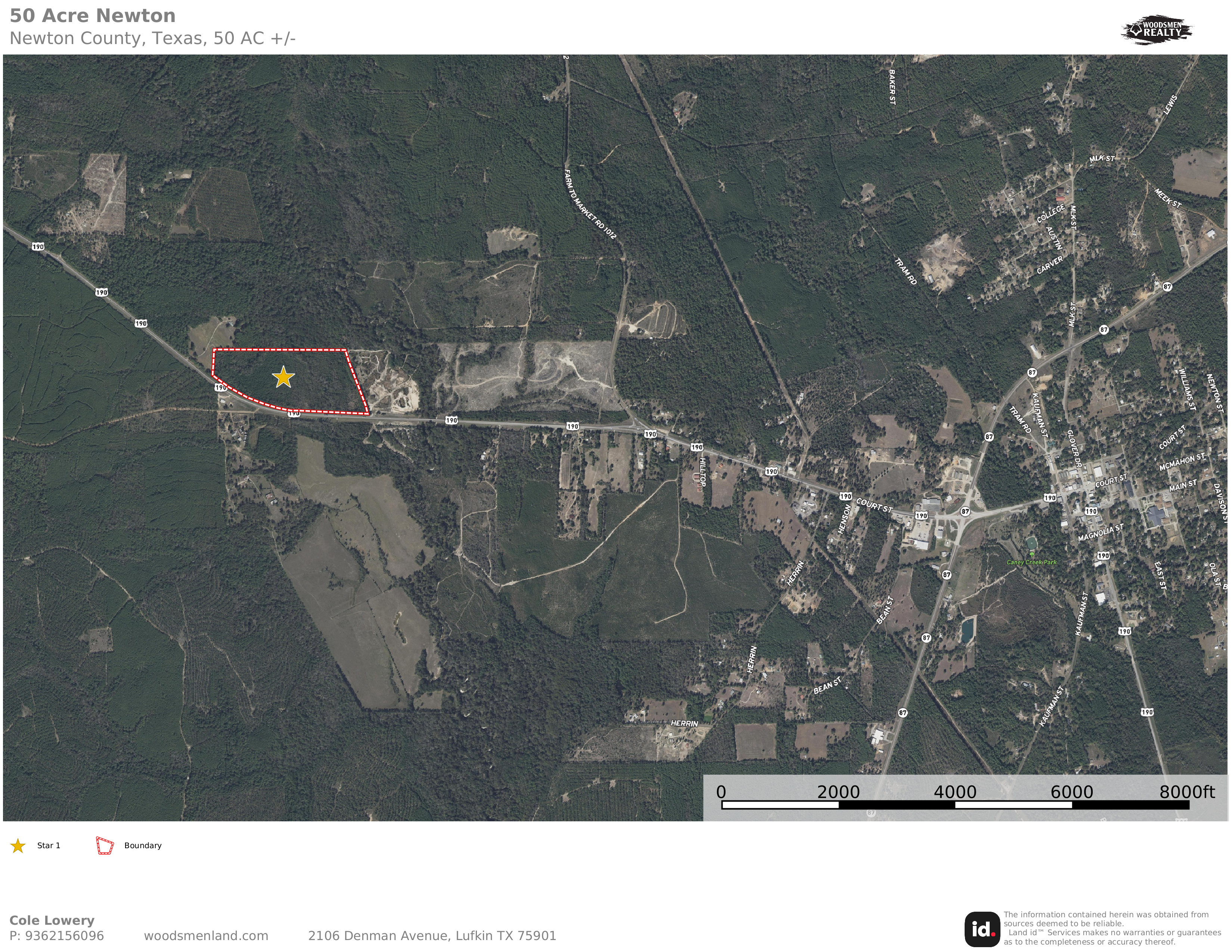Image resolution: width=1232 pixels, height=952 pixels.
Task: Click the Land id logo icon
Action: [982, 929]
